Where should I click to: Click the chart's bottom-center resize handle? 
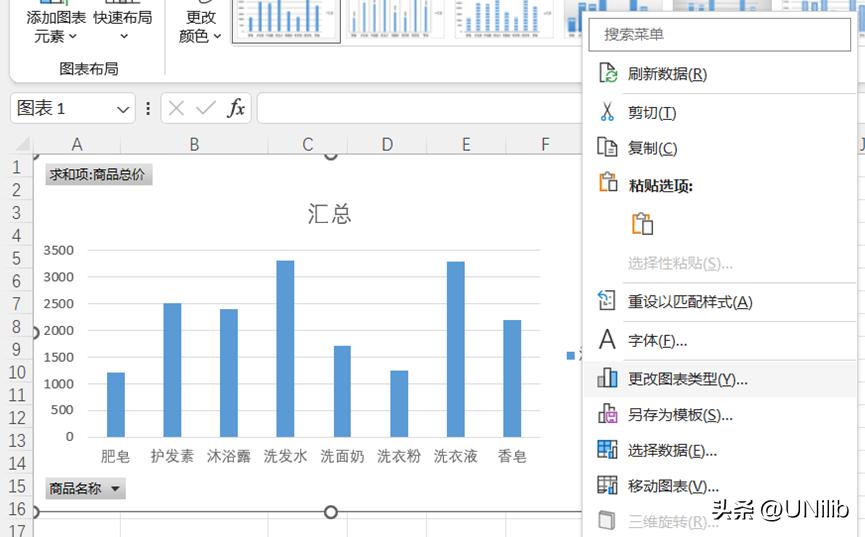pyautogui.click(x=330, y=512)
